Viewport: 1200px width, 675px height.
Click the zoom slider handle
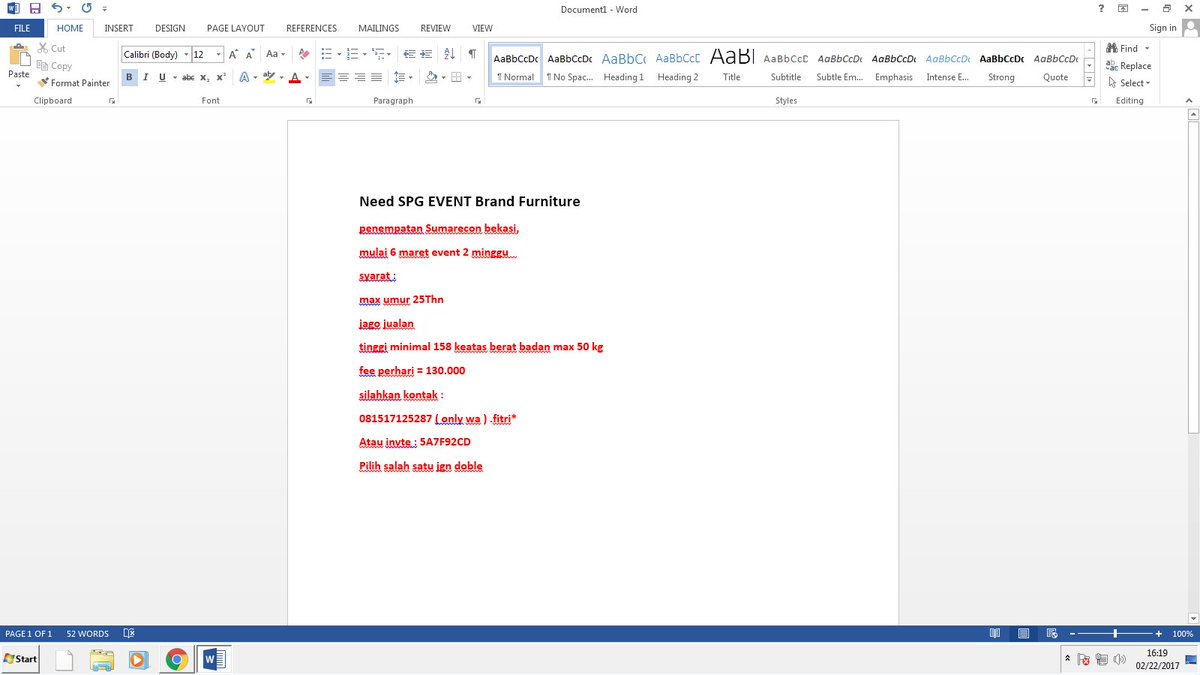(1114, 634)
